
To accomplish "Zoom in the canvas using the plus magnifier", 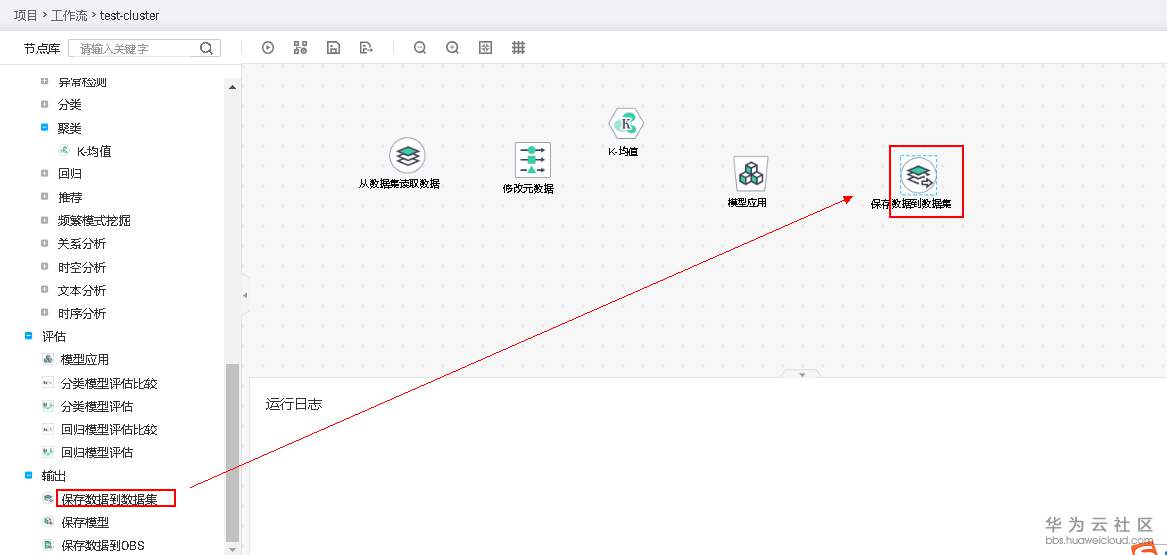I will (453, 48).
